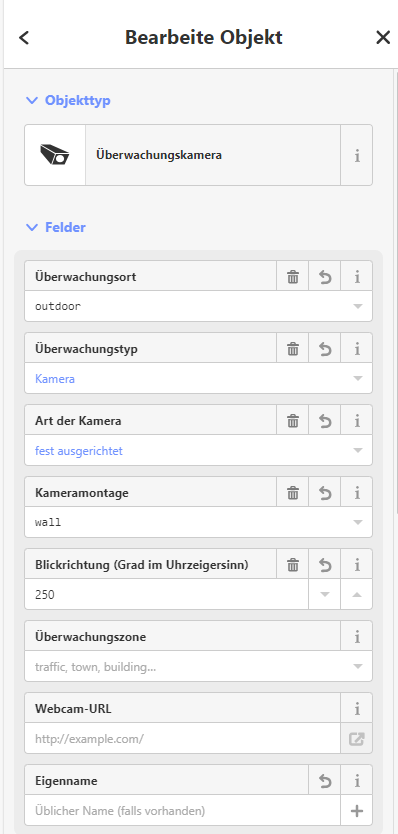The image size is (398, 834).
Task: Undo changes to Überwachungstyp field
Action: 325,348
